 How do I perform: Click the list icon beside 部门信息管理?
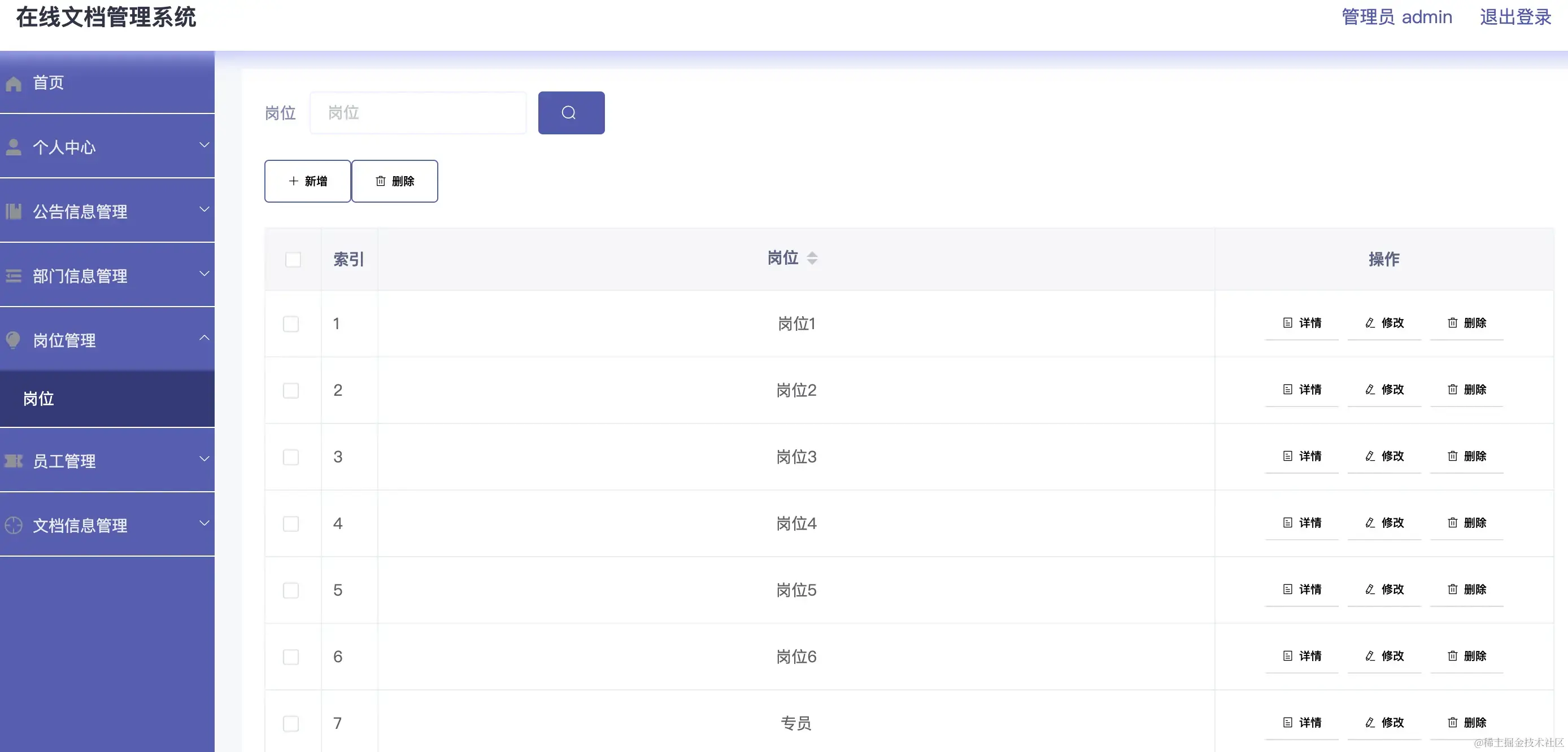click(14, 276)
